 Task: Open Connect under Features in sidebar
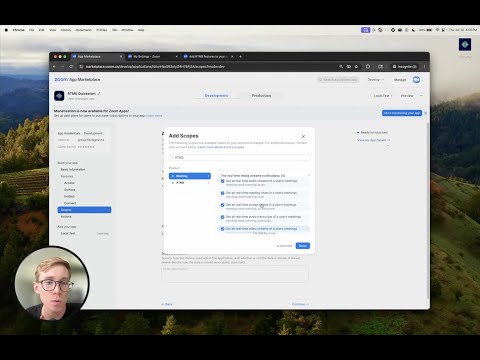pos(70,203)
